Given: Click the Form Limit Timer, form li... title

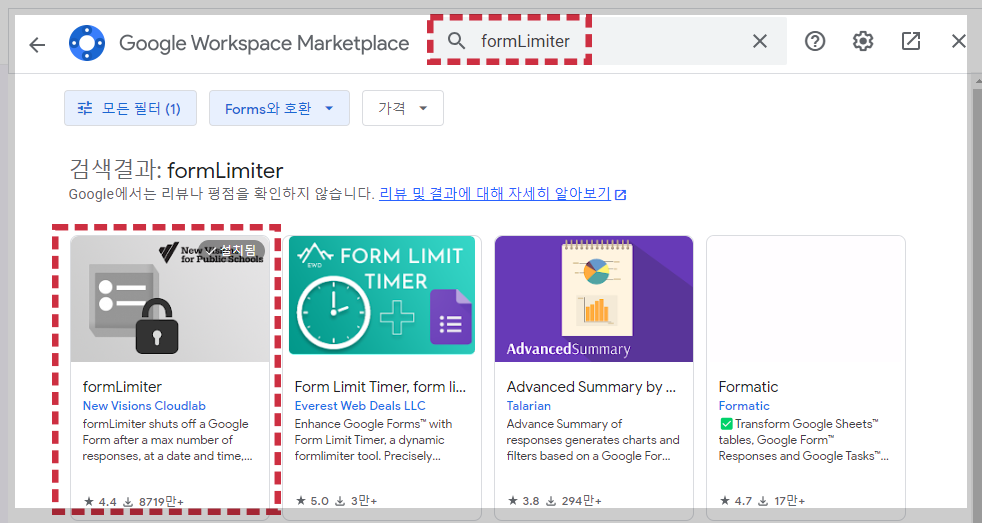Looking at the screenshot, I should [380, 386].
